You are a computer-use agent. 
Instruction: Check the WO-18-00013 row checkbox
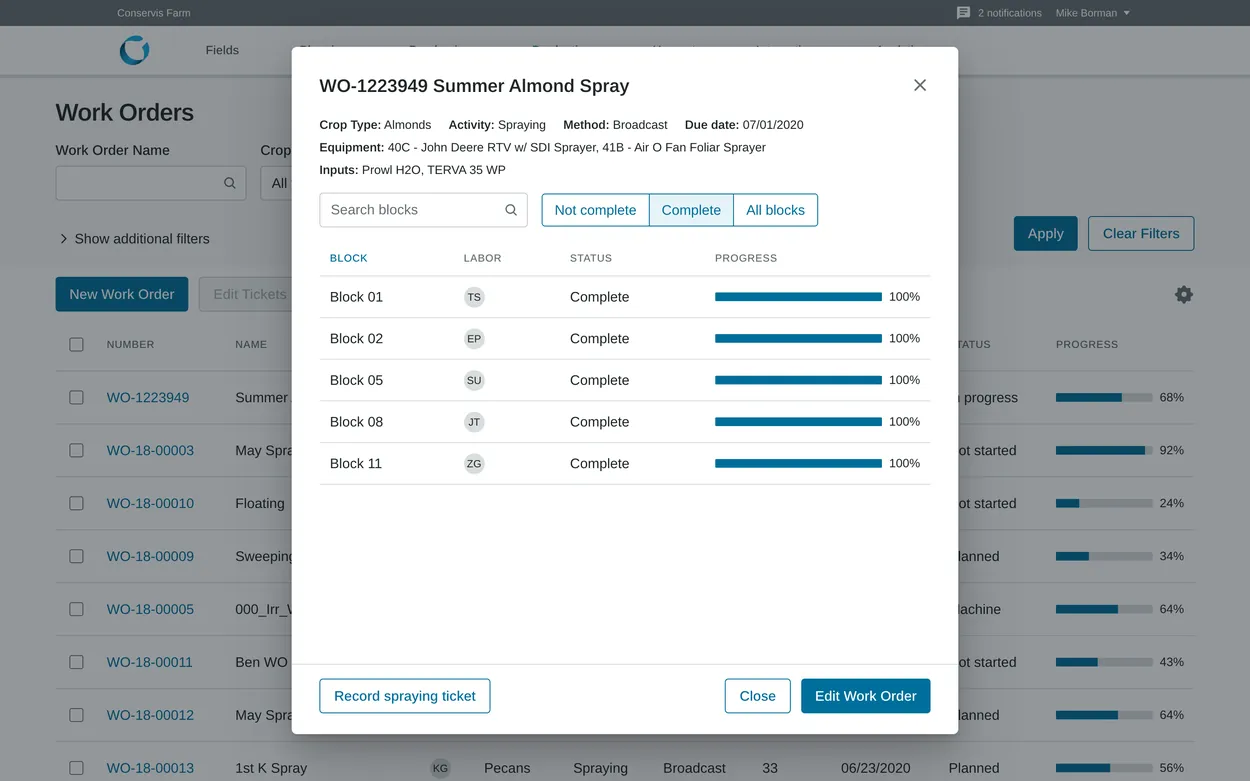point(76,768)
